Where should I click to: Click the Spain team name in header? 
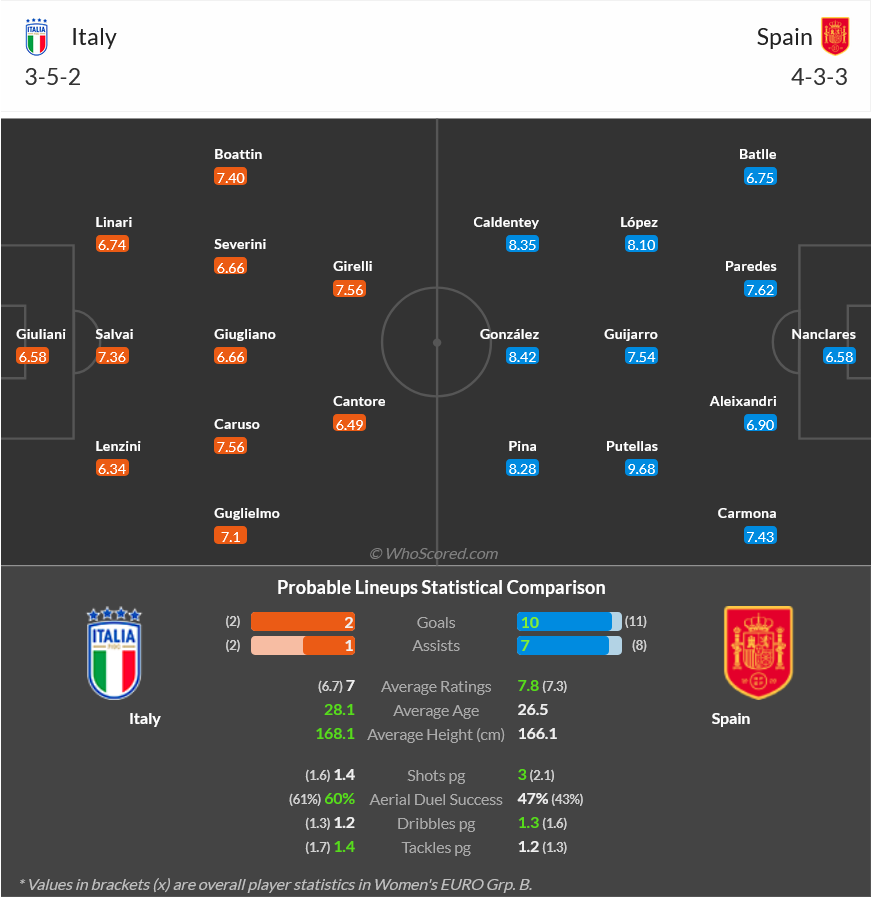(784, 37)
